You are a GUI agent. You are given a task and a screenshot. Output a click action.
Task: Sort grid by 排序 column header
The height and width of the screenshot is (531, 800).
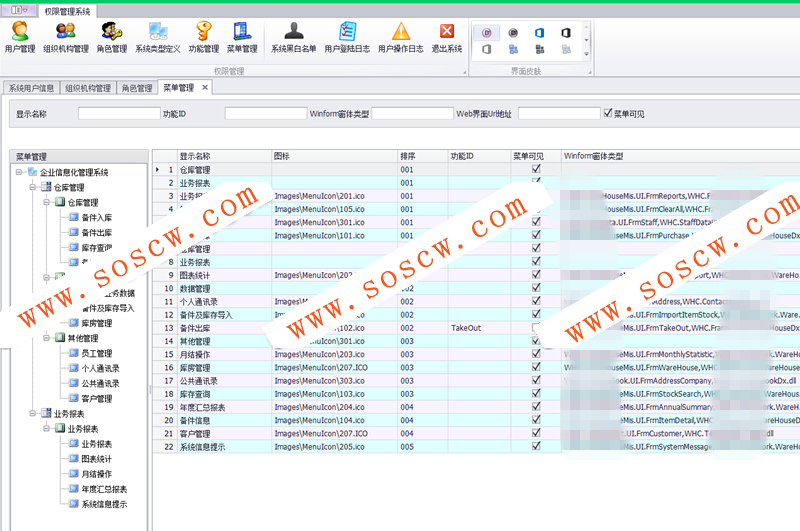[x=423, y=156]
